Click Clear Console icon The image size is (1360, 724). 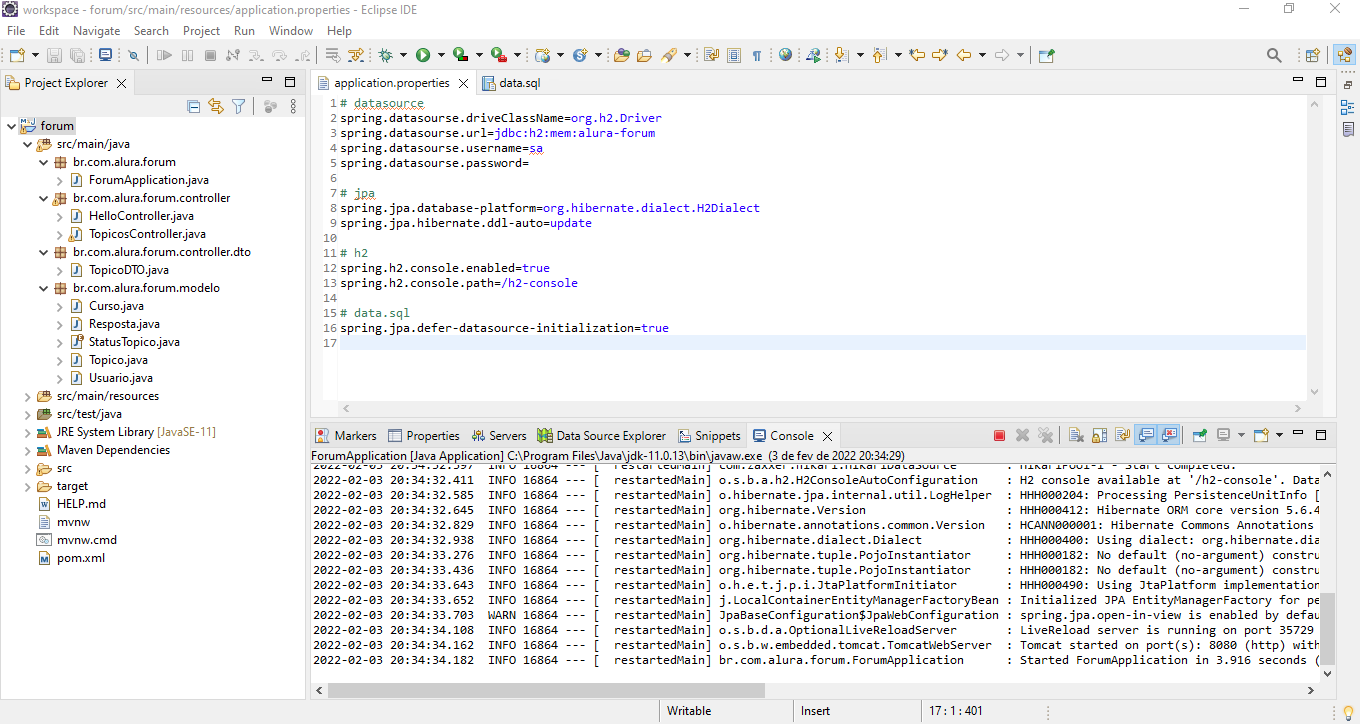point(1075,435)
